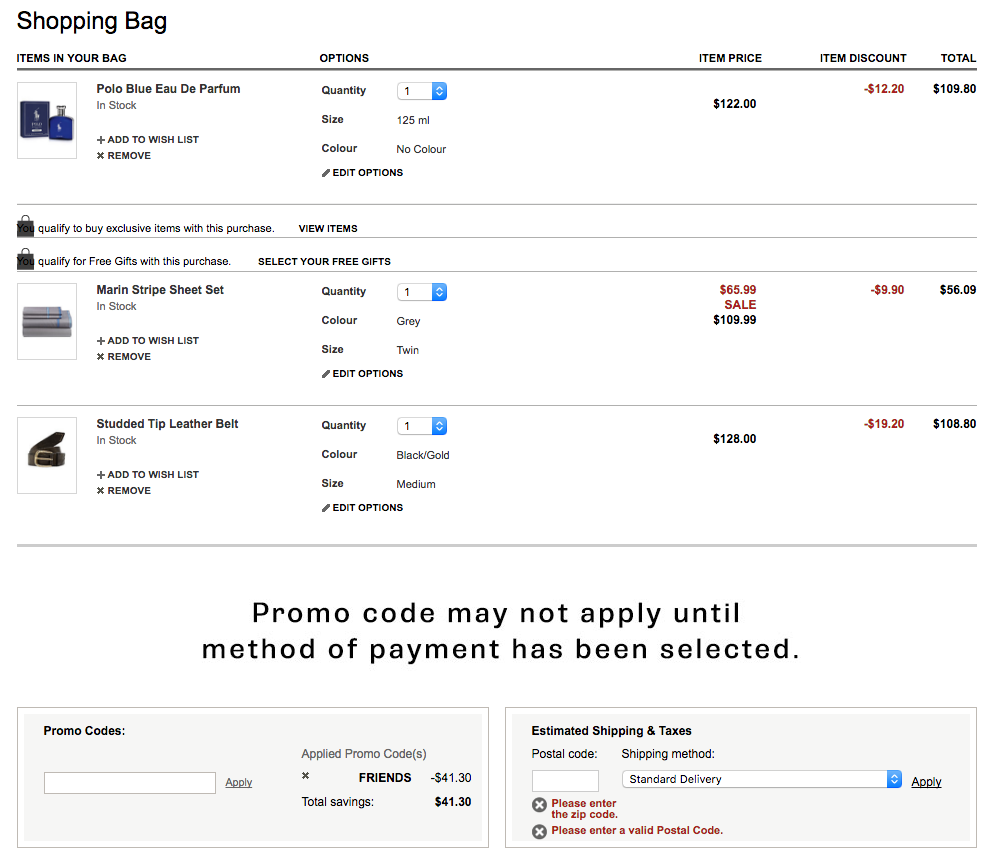Open quantity dropdown for Marin Stripe Sheet Set
The height and width of the screenshot is (857, 991).
click(422, 292)
